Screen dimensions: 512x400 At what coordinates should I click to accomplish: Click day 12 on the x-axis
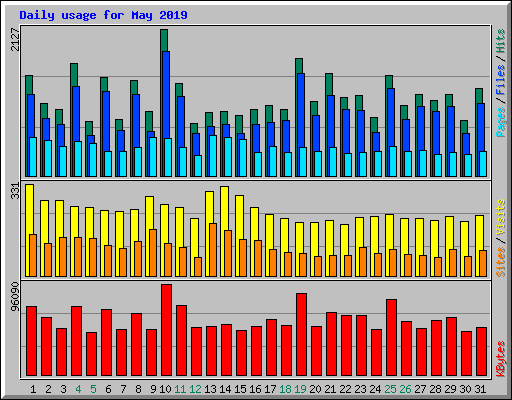[195, 389]
